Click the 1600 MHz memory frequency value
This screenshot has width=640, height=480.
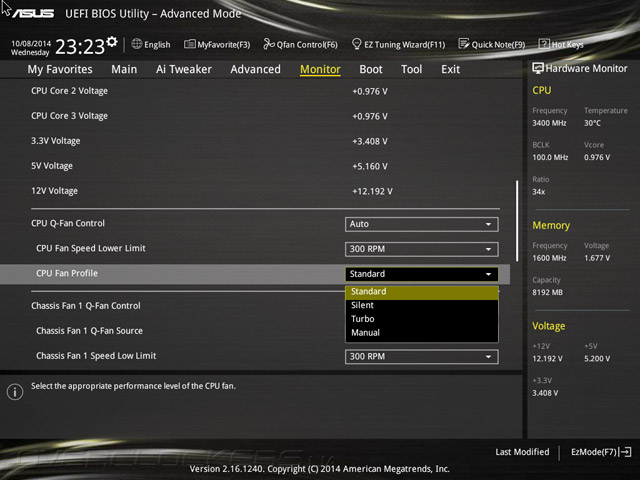[549, 258]
